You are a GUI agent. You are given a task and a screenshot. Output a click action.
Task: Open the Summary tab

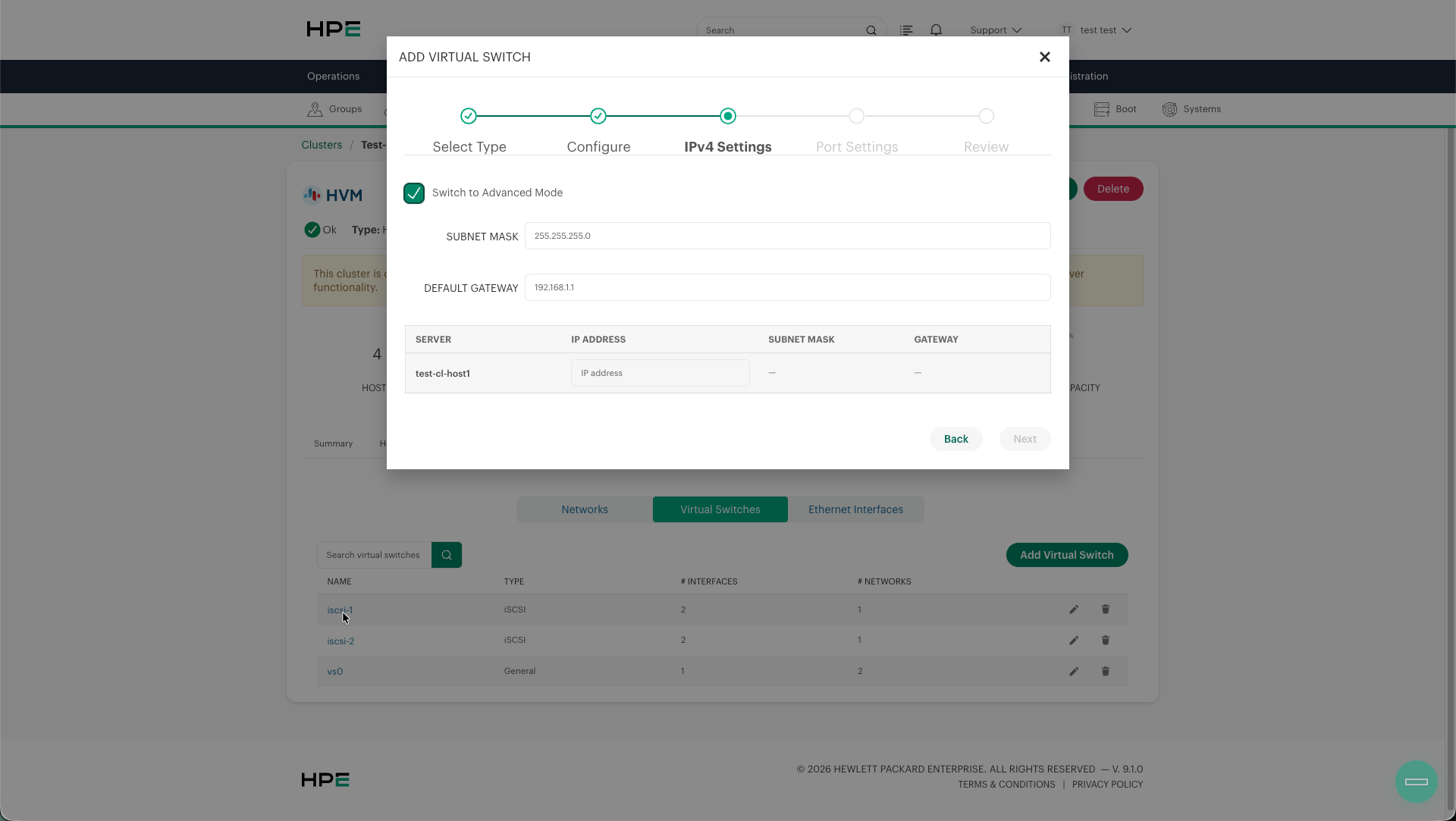pyautogui.click(x=333, y=443)
